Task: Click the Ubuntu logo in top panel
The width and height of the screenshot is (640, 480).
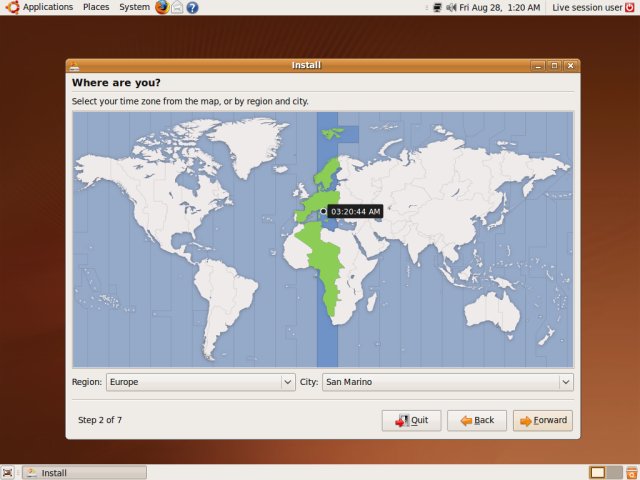Action: click(12, 7)
